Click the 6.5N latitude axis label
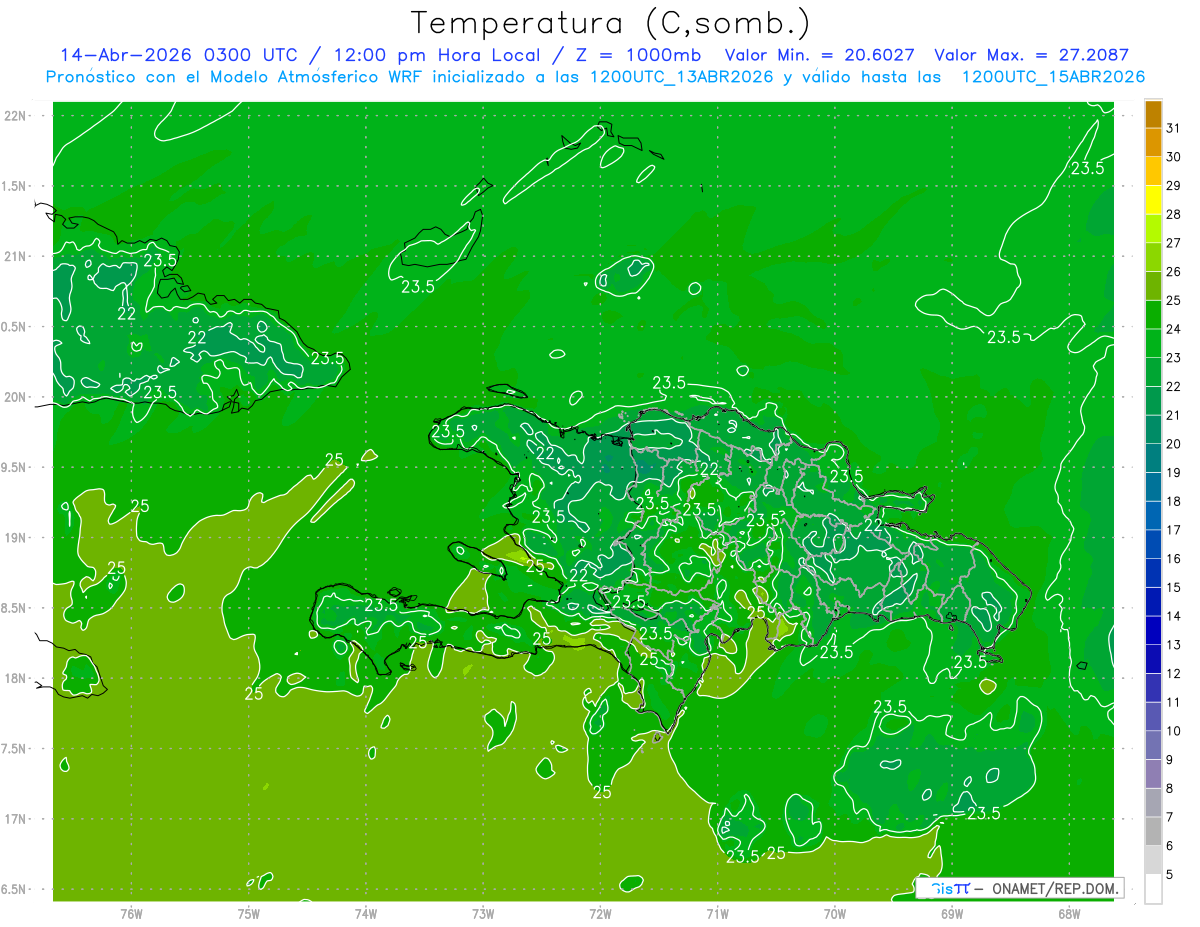 coord(15,889)
